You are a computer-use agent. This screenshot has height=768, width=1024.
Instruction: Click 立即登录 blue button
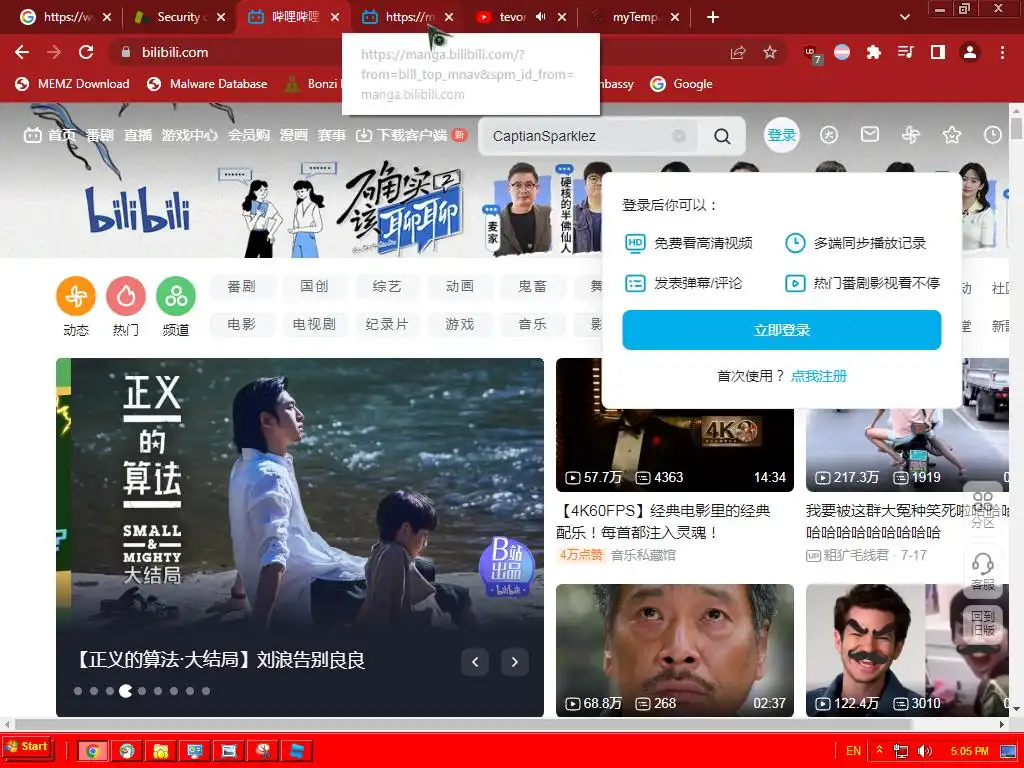pyautogui.click(x=782, y=330)
